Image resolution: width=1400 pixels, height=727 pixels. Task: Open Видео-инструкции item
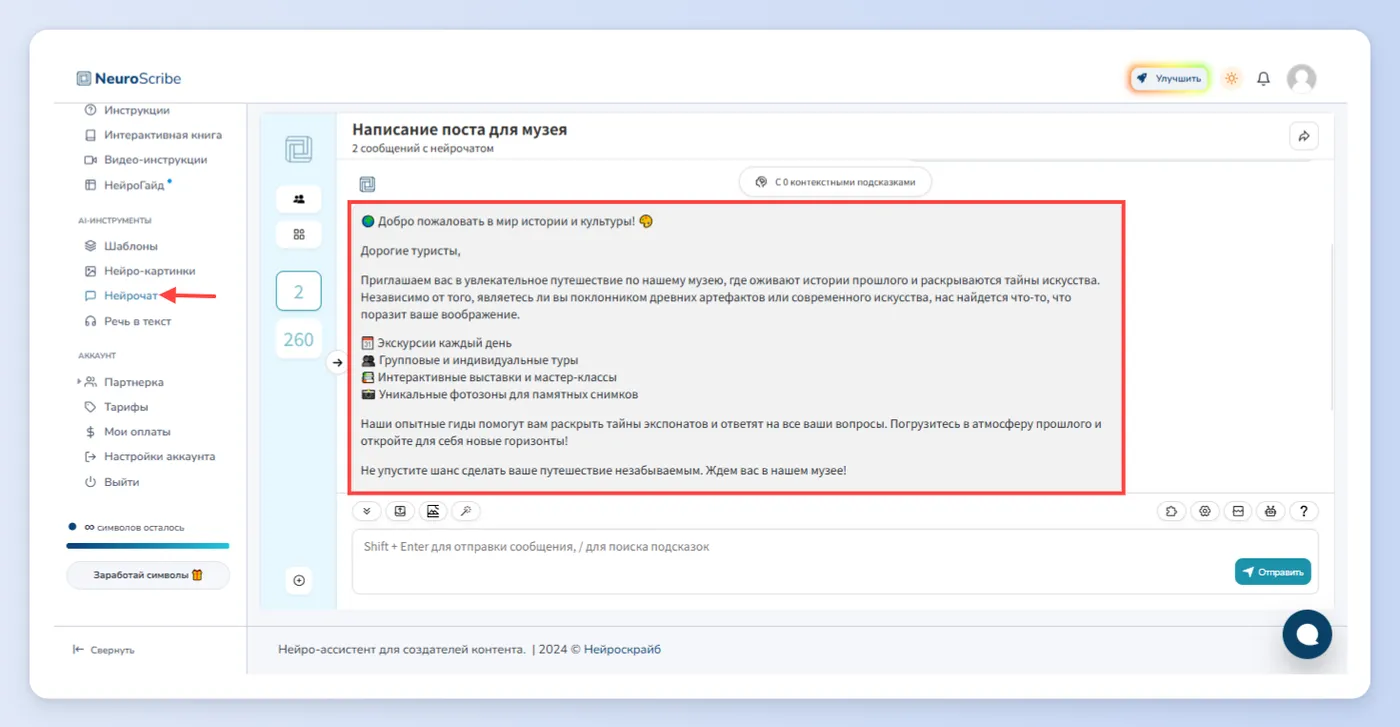(x=146, y=160)
